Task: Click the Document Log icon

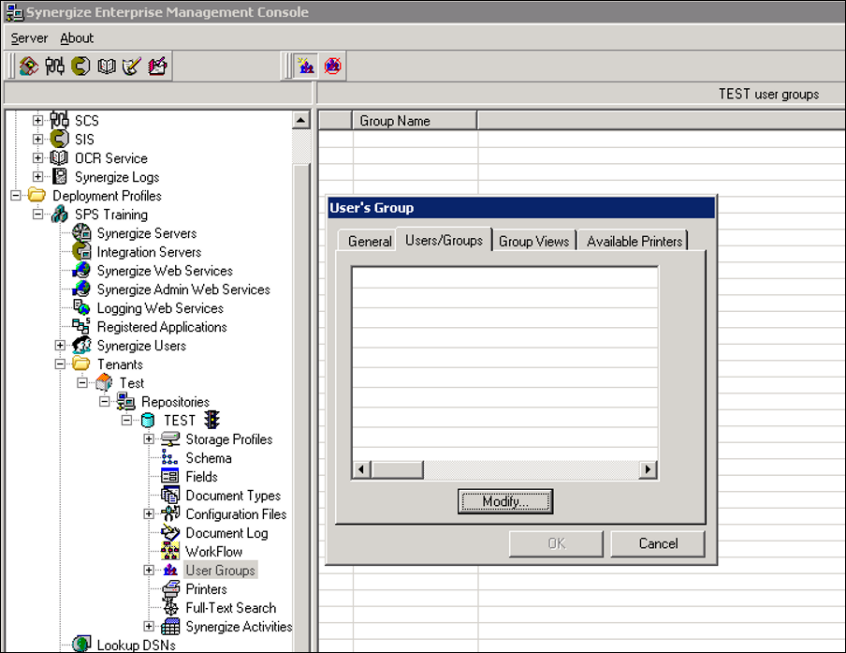Action: click(170, 533)
